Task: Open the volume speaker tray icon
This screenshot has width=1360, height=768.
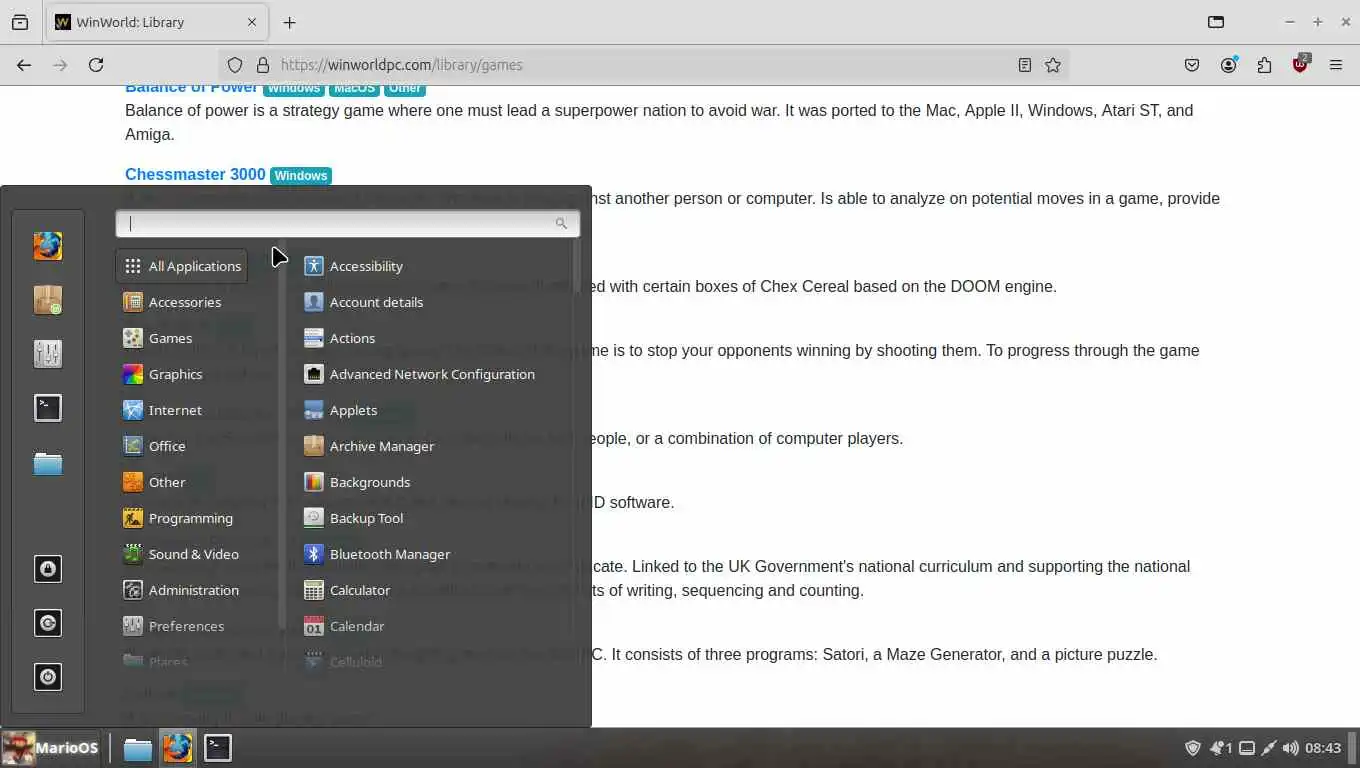Action: click(x=1291, y=748)
